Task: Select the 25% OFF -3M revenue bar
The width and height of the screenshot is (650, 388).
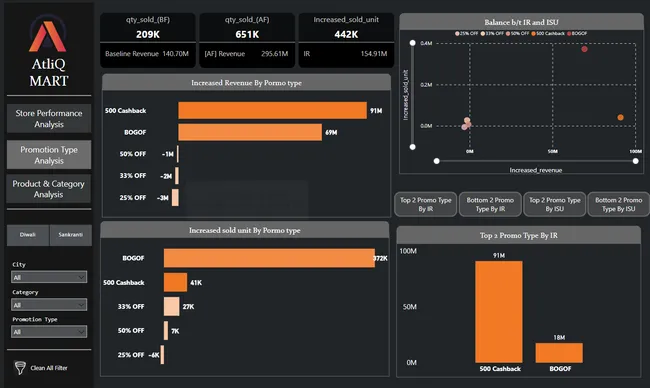Action: [x=175, y=197]
